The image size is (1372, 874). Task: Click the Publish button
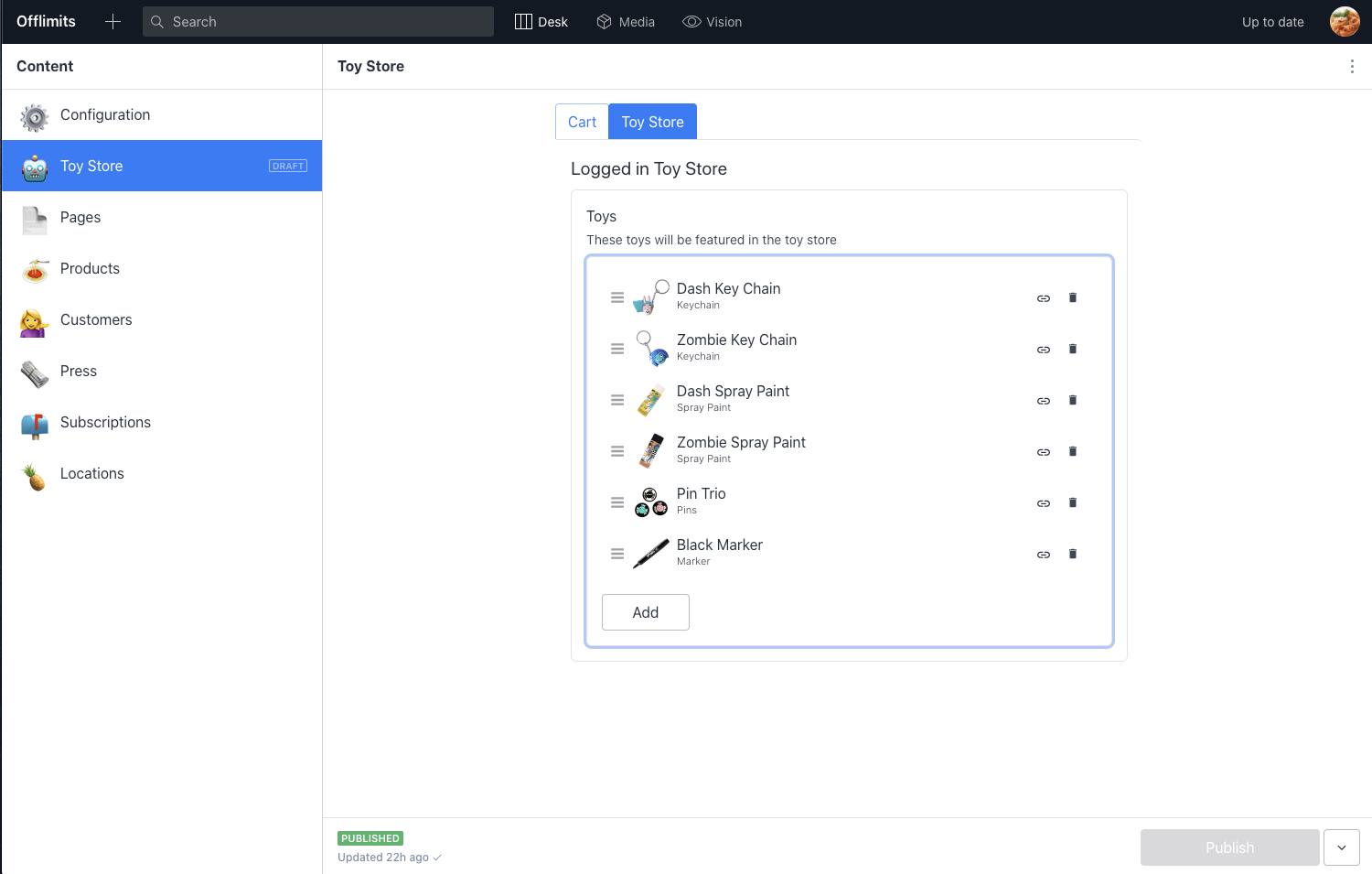tap(1229, 847)
